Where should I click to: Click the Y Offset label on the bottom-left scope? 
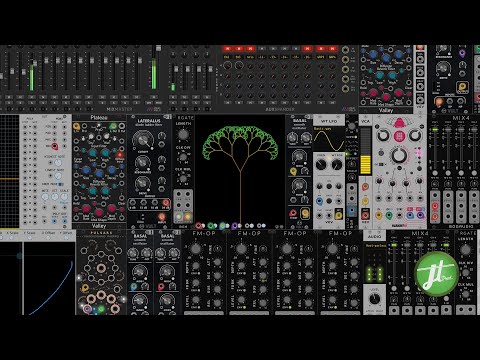point(66,233)
